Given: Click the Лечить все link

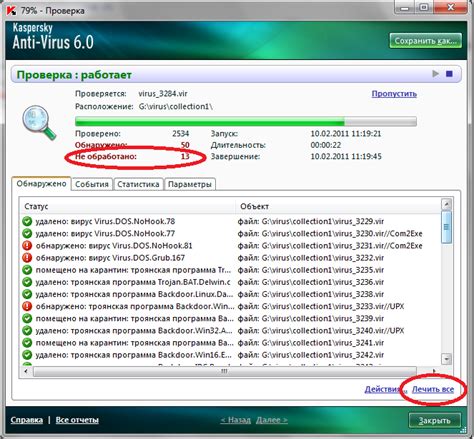Looking at the screenshot, I should 433,389.
